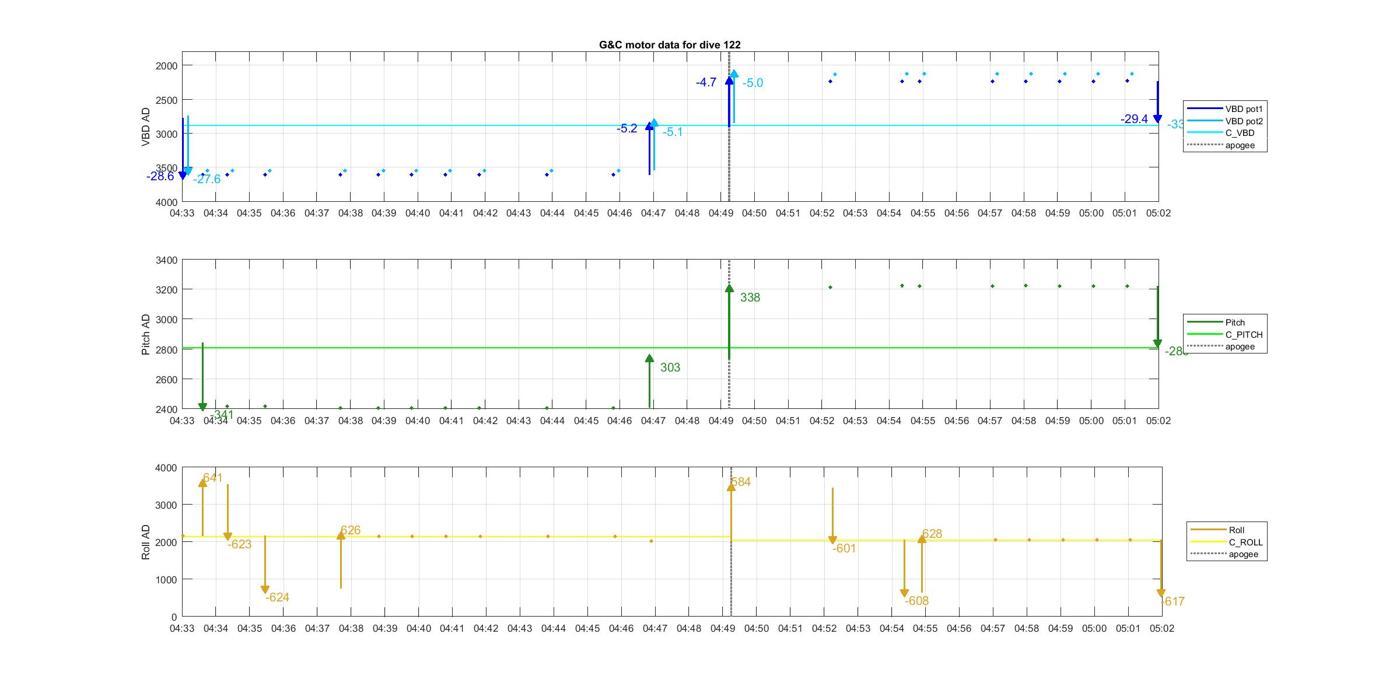Viewport: 1400px width, 693px height.
Task: Click the "626" roll data label
Action: tap(350, 531)
